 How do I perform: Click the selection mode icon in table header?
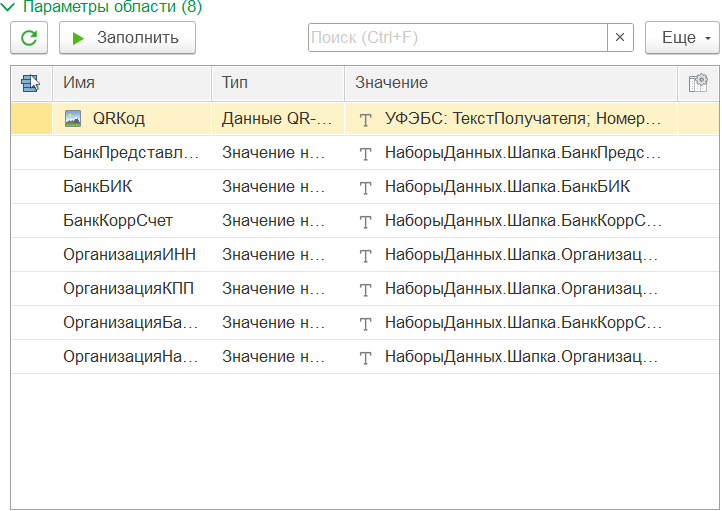click(30, 83)
